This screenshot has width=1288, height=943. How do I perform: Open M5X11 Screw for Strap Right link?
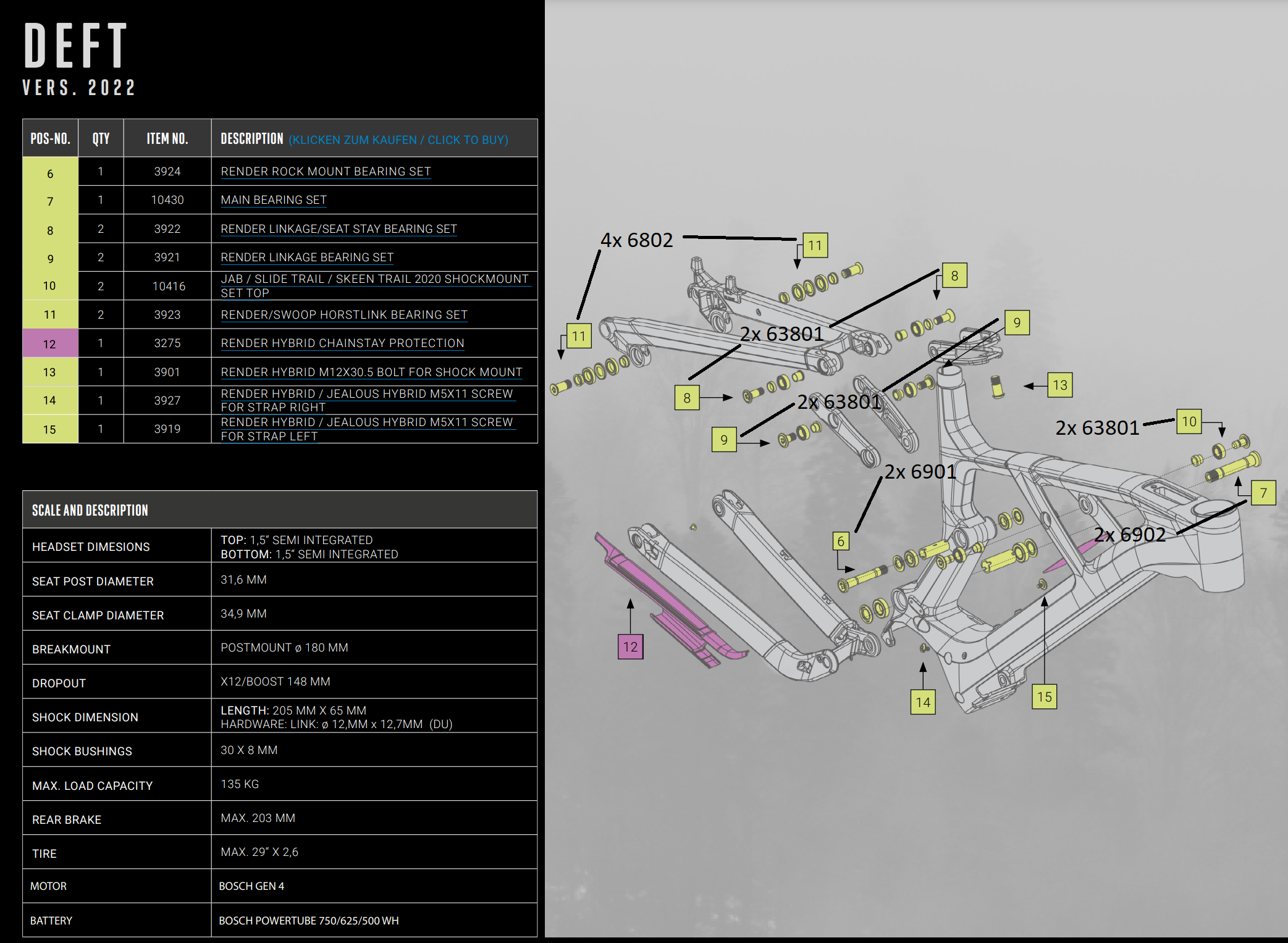coord(366,394)
